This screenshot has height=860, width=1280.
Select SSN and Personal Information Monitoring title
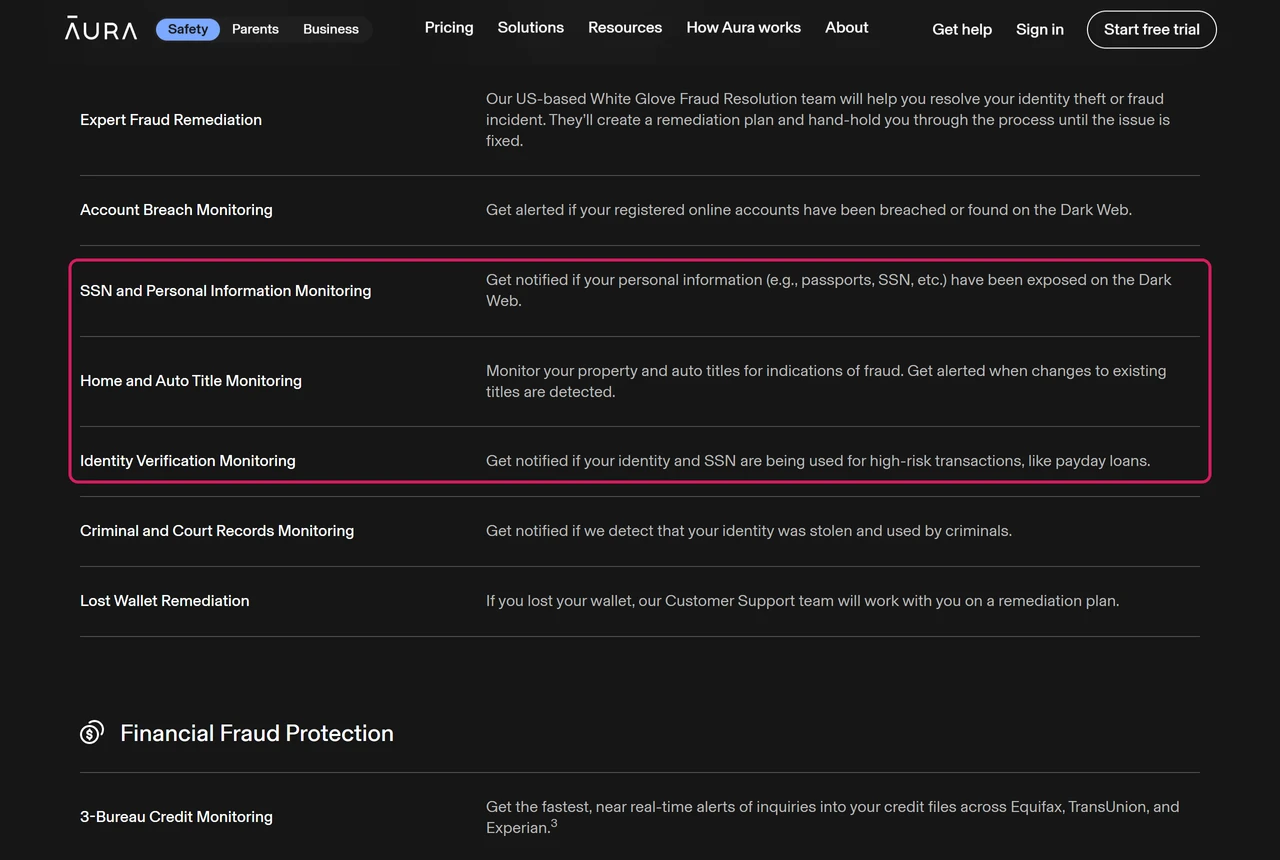(226, 291)
